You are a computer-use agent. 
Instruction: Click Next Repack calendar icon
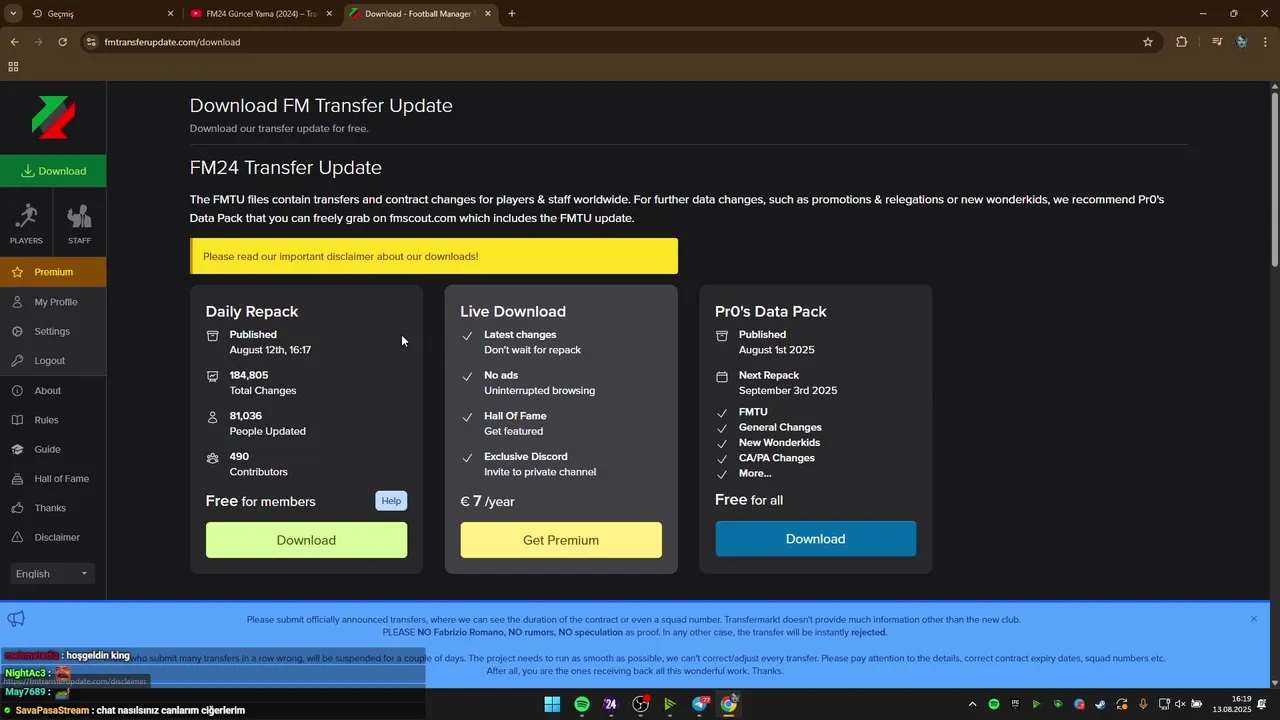pyautogui.click(x=722, y=377)
